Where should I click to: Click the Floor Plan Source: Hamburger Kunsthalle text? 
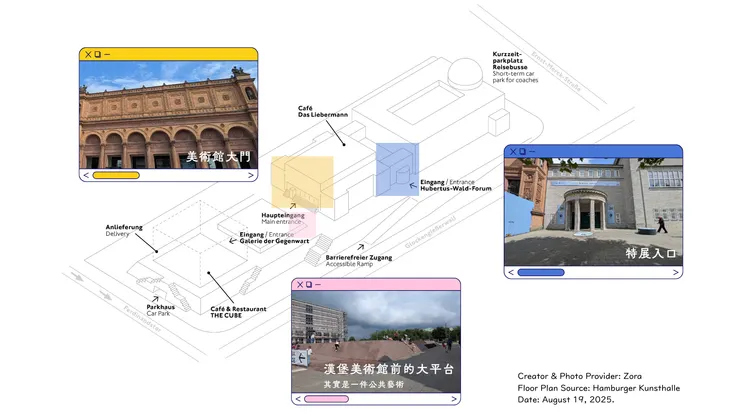(598, 388)
